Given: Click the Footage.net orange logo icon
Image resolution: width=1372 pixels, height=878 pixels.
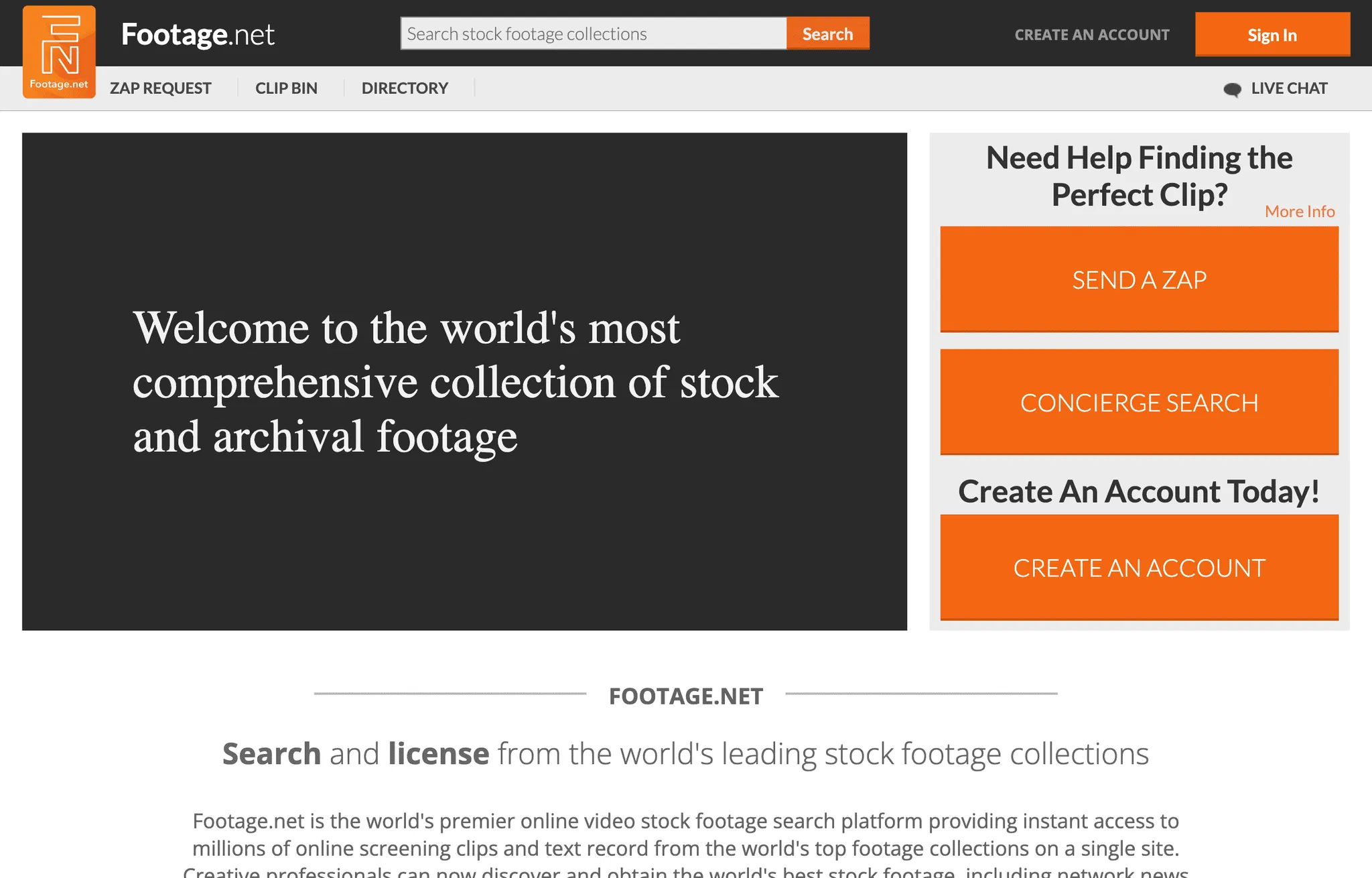Looking at the screenshot, I should 59,52.
